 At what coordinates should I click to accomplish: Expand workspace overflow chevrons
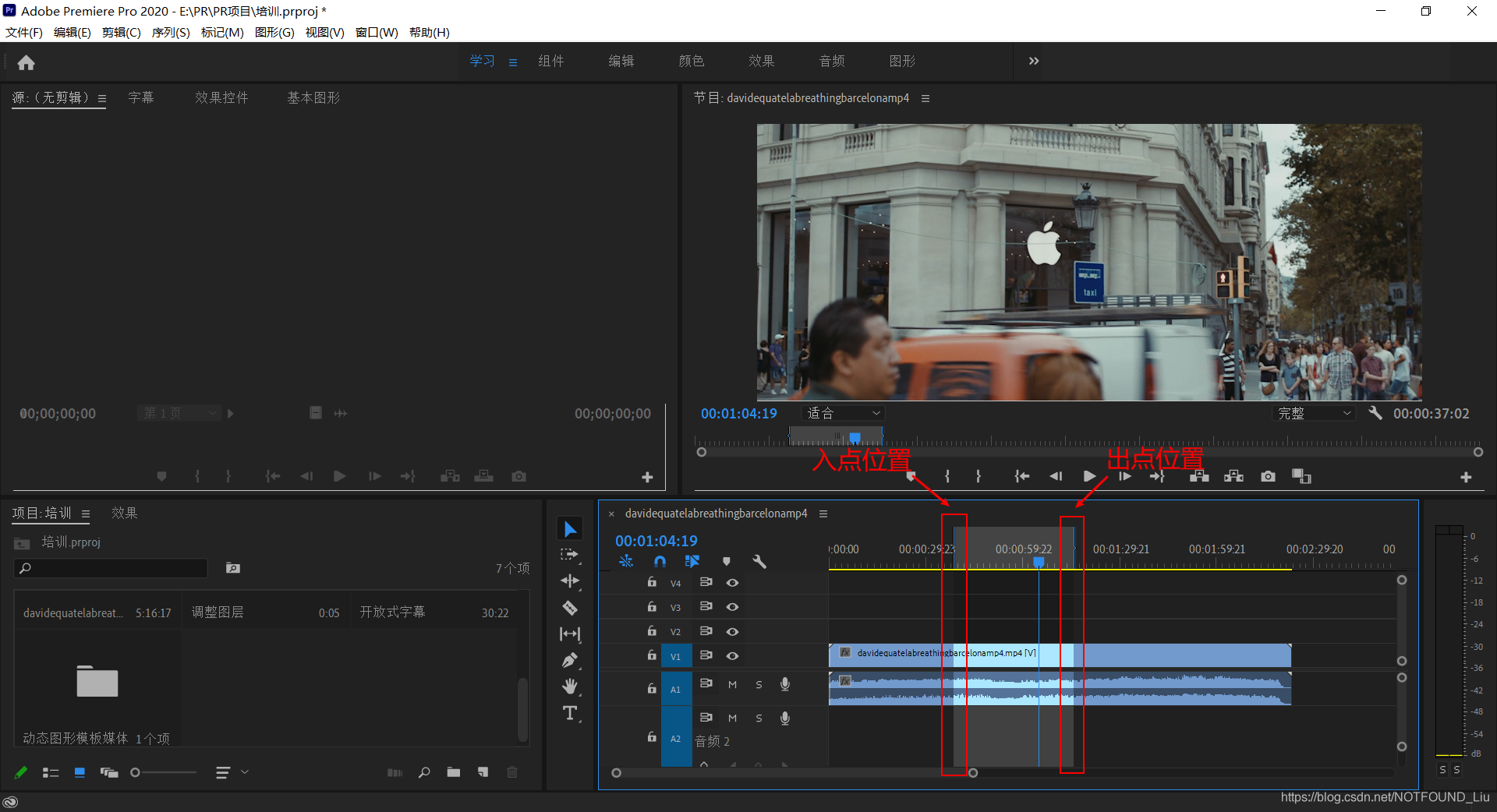[1034, 61]
